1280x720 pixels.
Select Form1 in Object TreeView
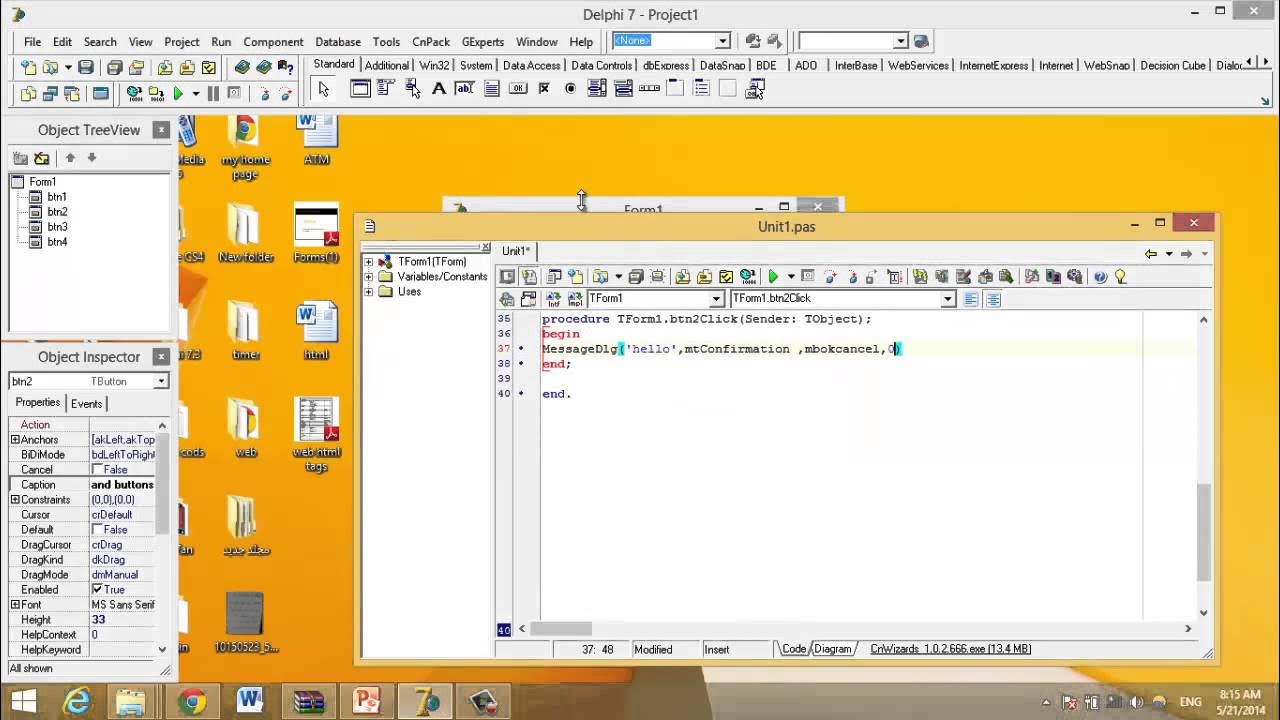(x=42, y=182)
